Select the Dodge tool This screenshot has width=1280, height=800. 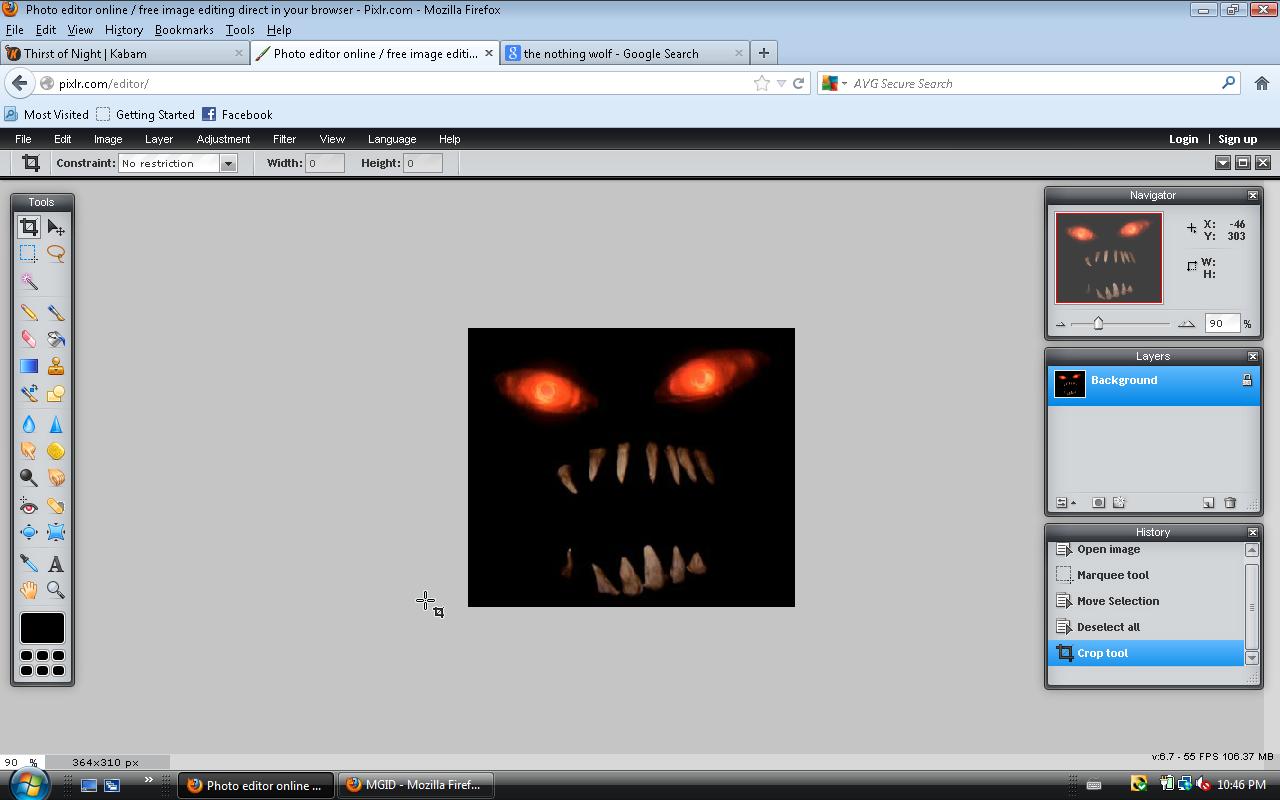pyautogui.click(x=29, y=478)
